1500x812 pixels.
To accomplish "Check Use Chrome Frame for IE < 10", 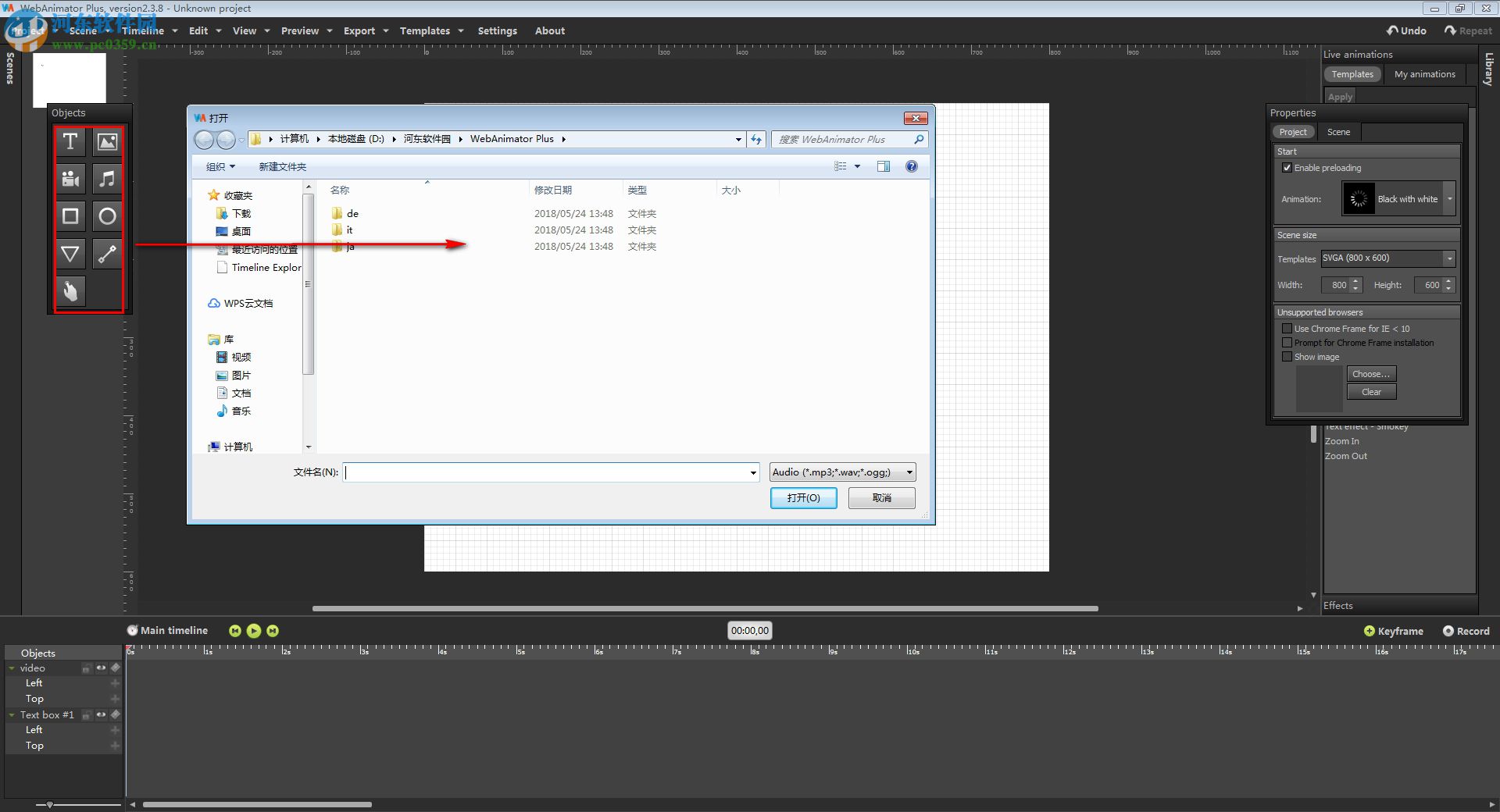I will tap(1287, 328).
